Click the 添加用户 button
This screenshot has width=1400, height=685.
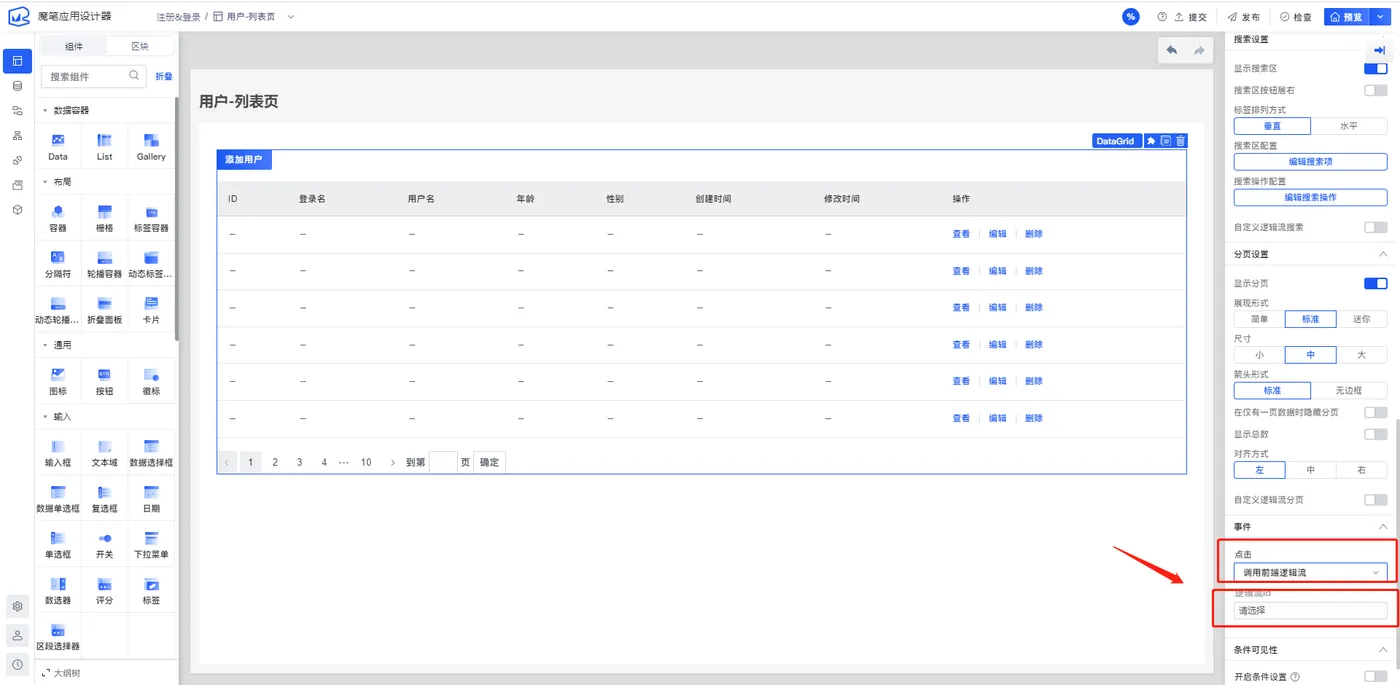(245, 160)
